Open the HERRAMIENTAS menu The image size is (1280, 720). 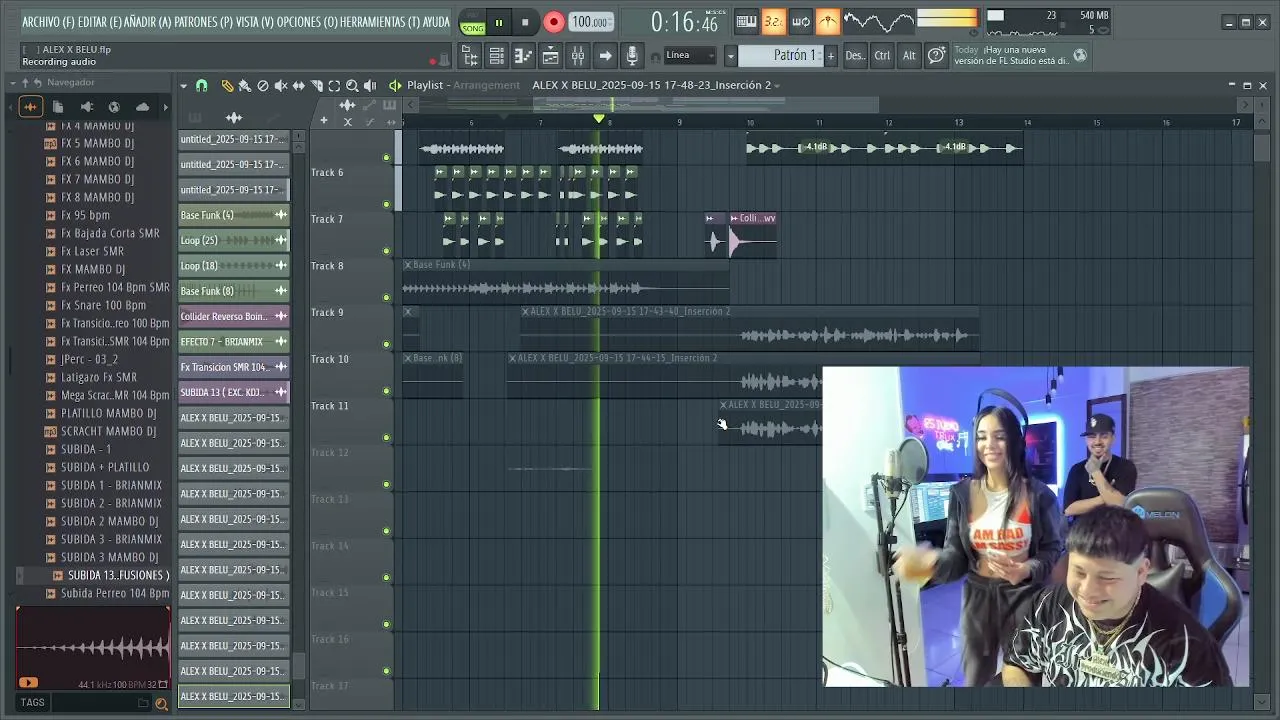pyautogui.click(x=380, y=22)
